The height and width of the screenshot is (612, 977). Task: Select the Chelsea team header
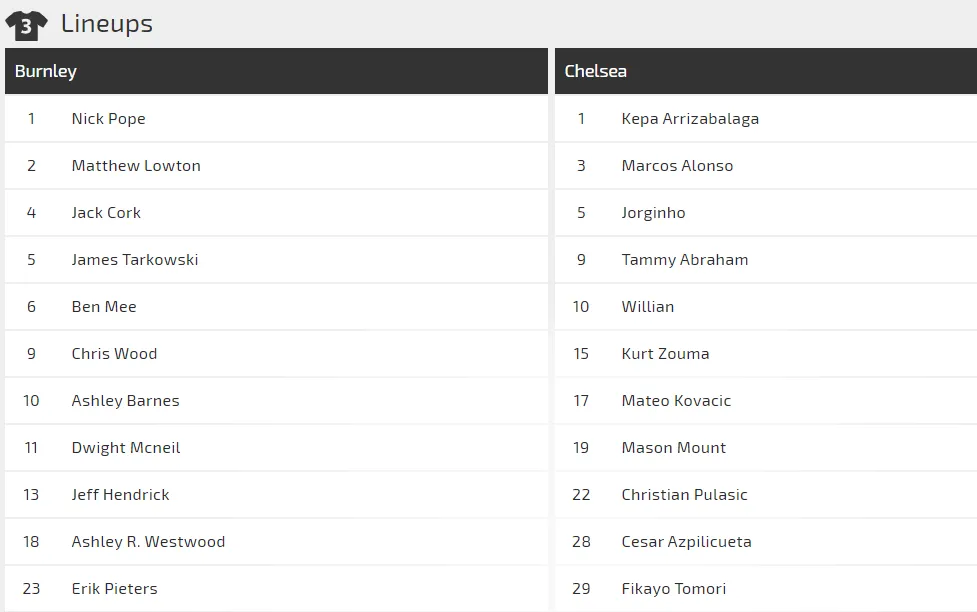pyautogui.click(x=595, y=71)
